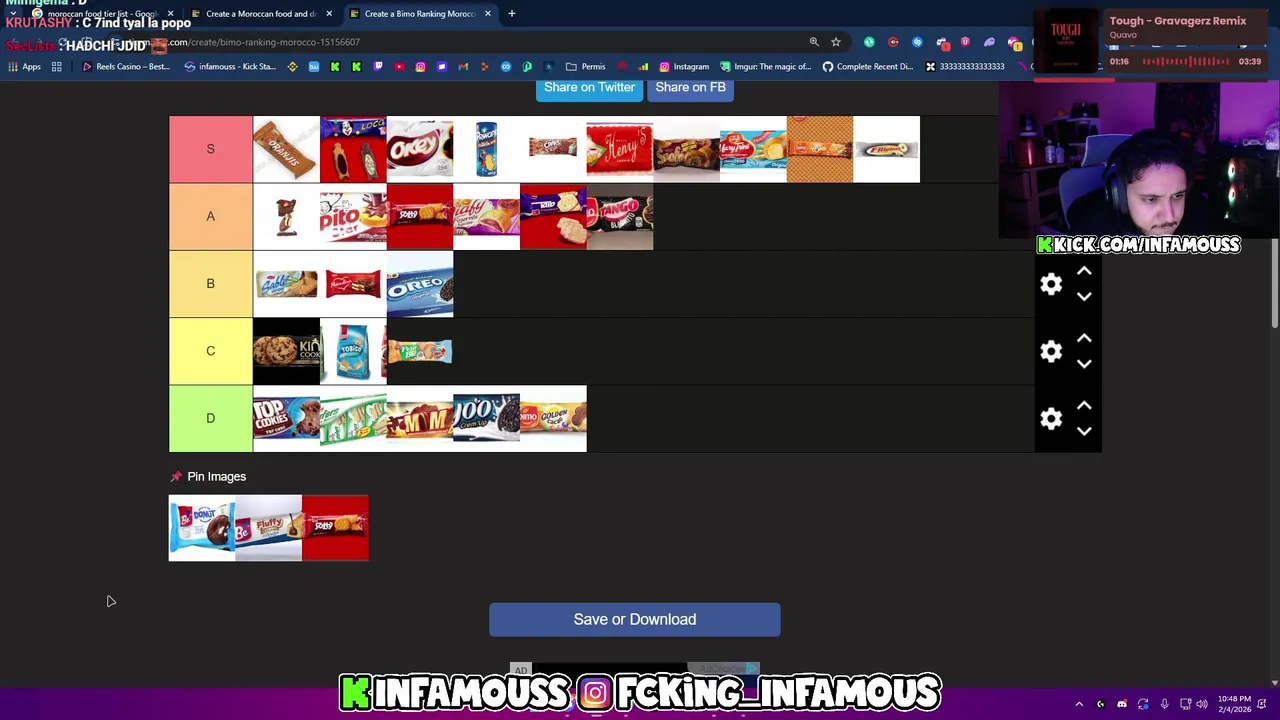Select the Sablé biscuit image in B tier
The width and height of the screenshot is (1280, 720).
(286, 283)
